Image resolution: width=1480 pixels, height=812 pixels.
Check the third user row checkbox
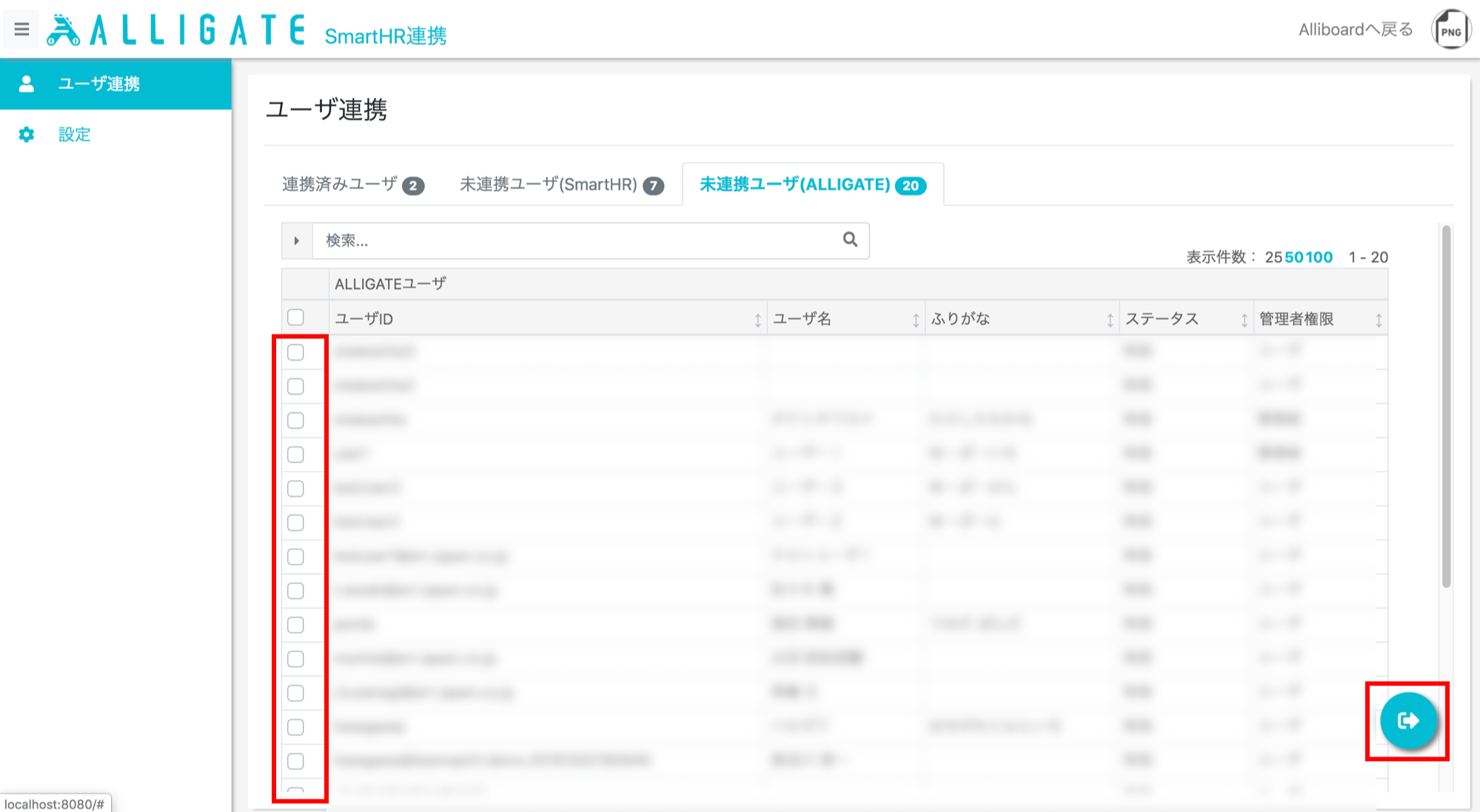[295, 420]
